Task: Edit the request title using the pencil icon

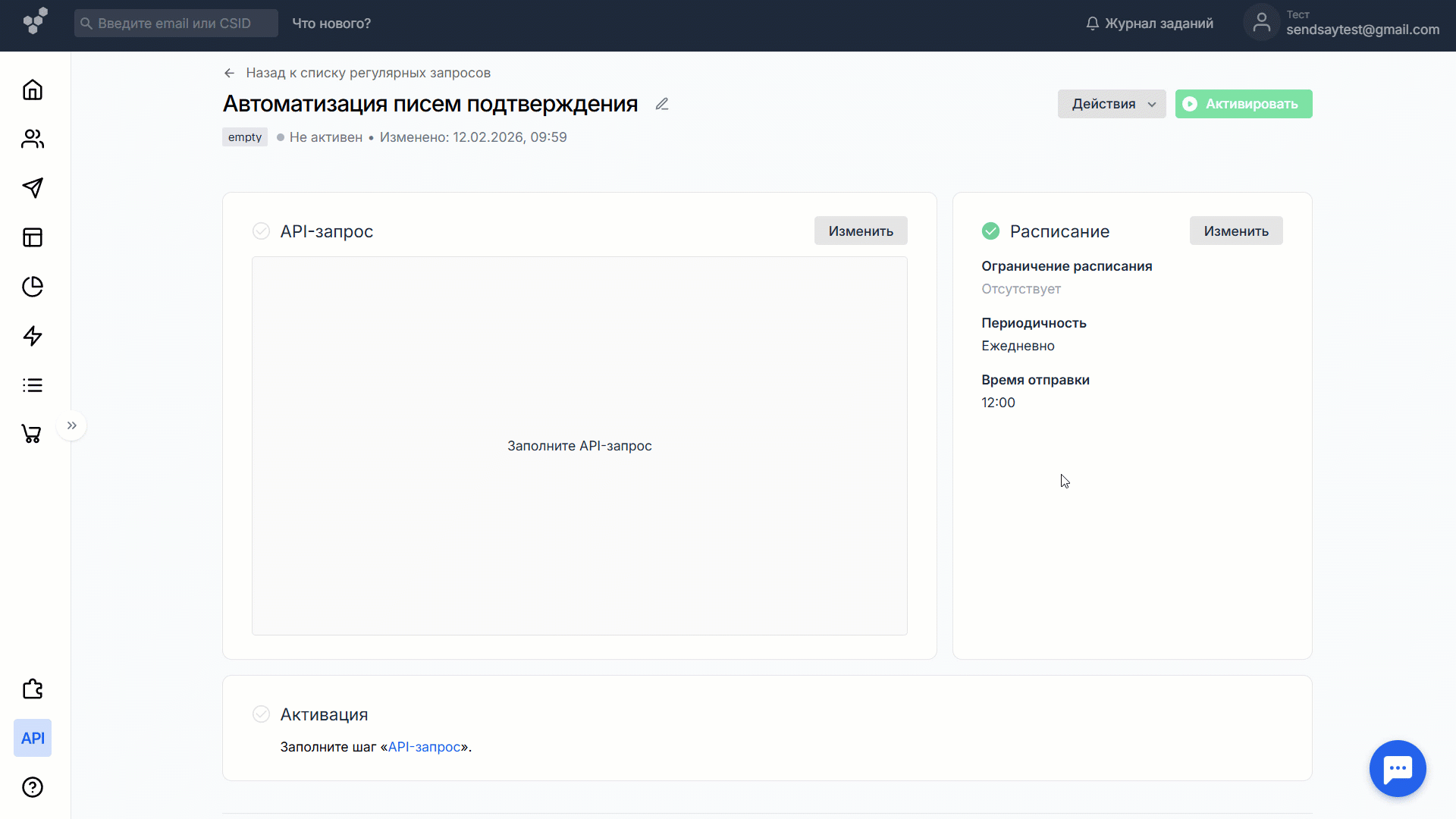Action: point(662,104)
